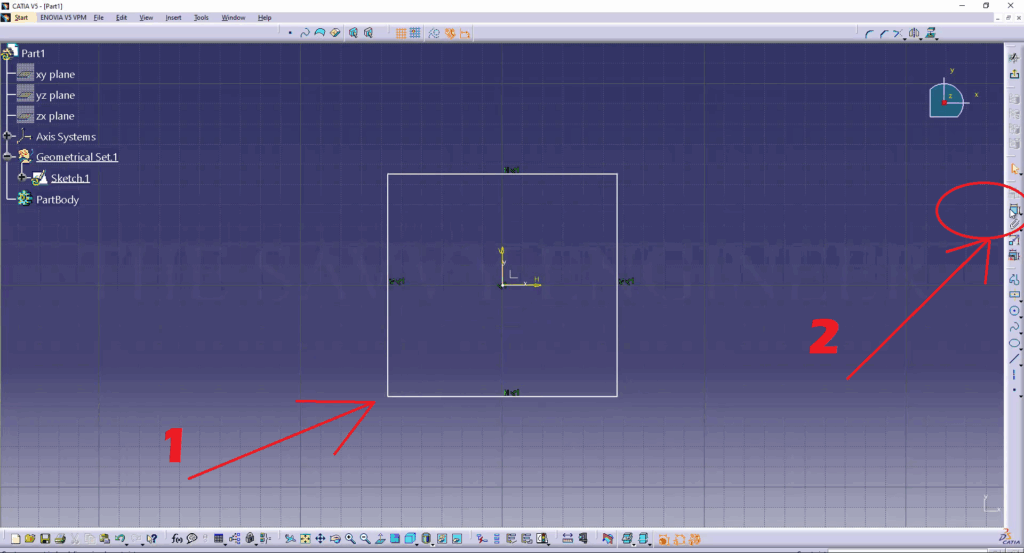This screenshot has height=553, width=1024.
Task: Select the Rectangle sketch tool
Action: [1014, 295]
